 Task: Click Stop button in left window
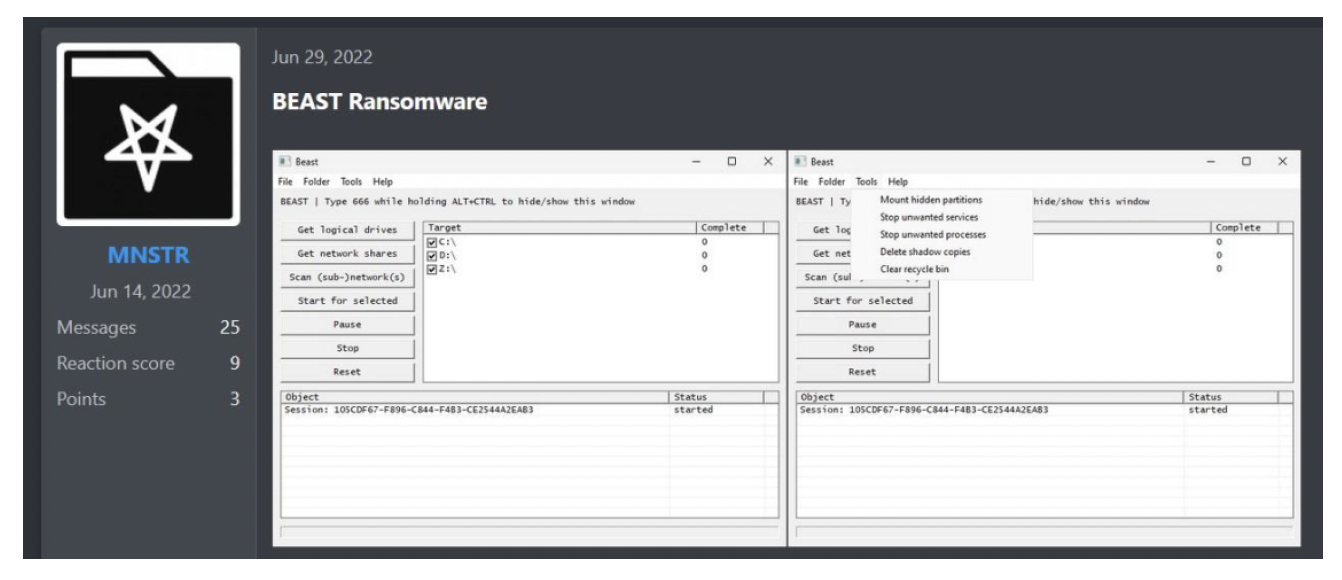point(347,347)
